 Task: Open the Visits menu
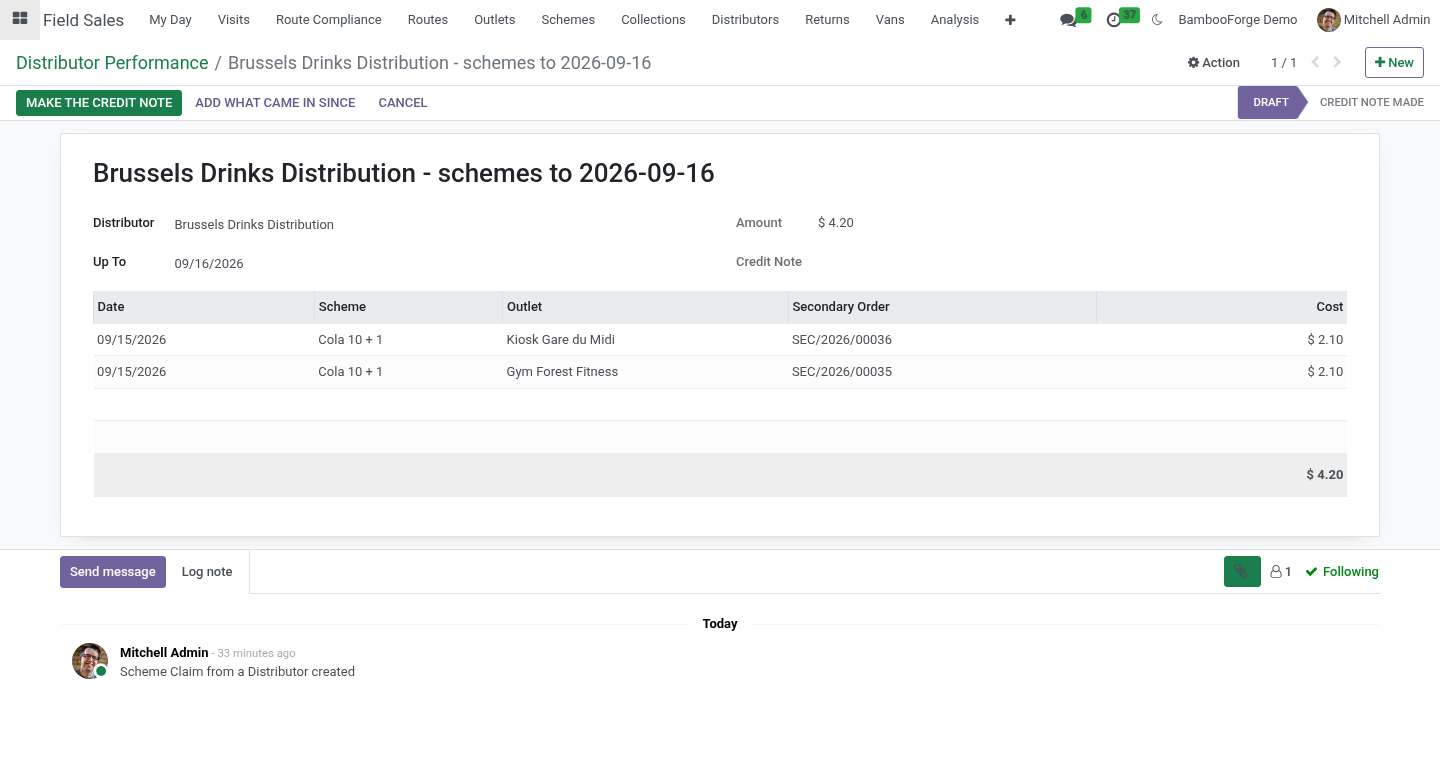234,20
